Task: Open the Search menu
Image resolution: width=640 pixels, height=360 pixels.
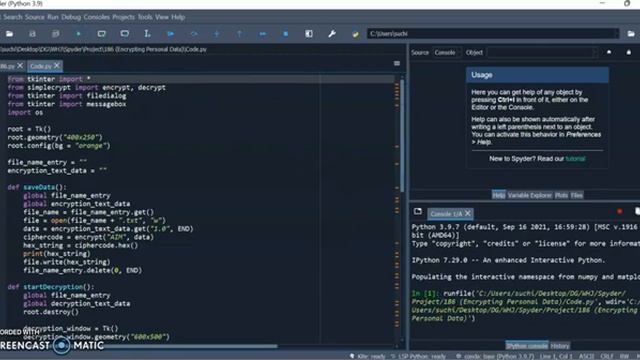Action: [x=13, y=17]
